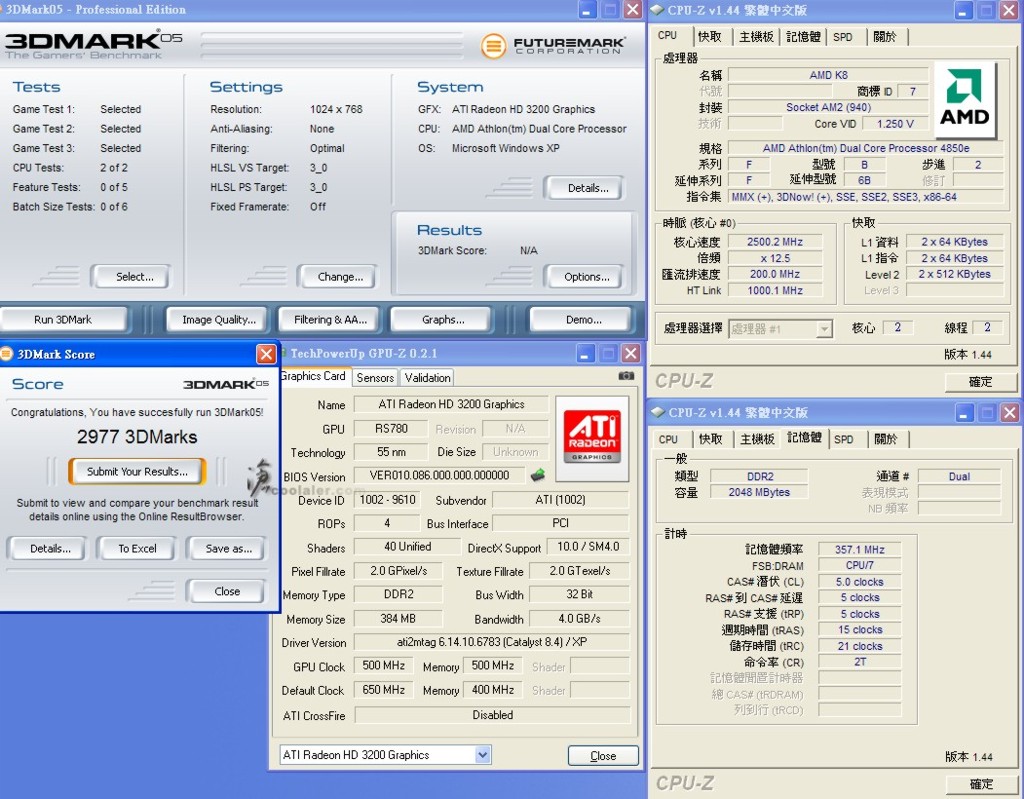Open Image Quality settings in 3DMark05

click(x=219, y=319)
